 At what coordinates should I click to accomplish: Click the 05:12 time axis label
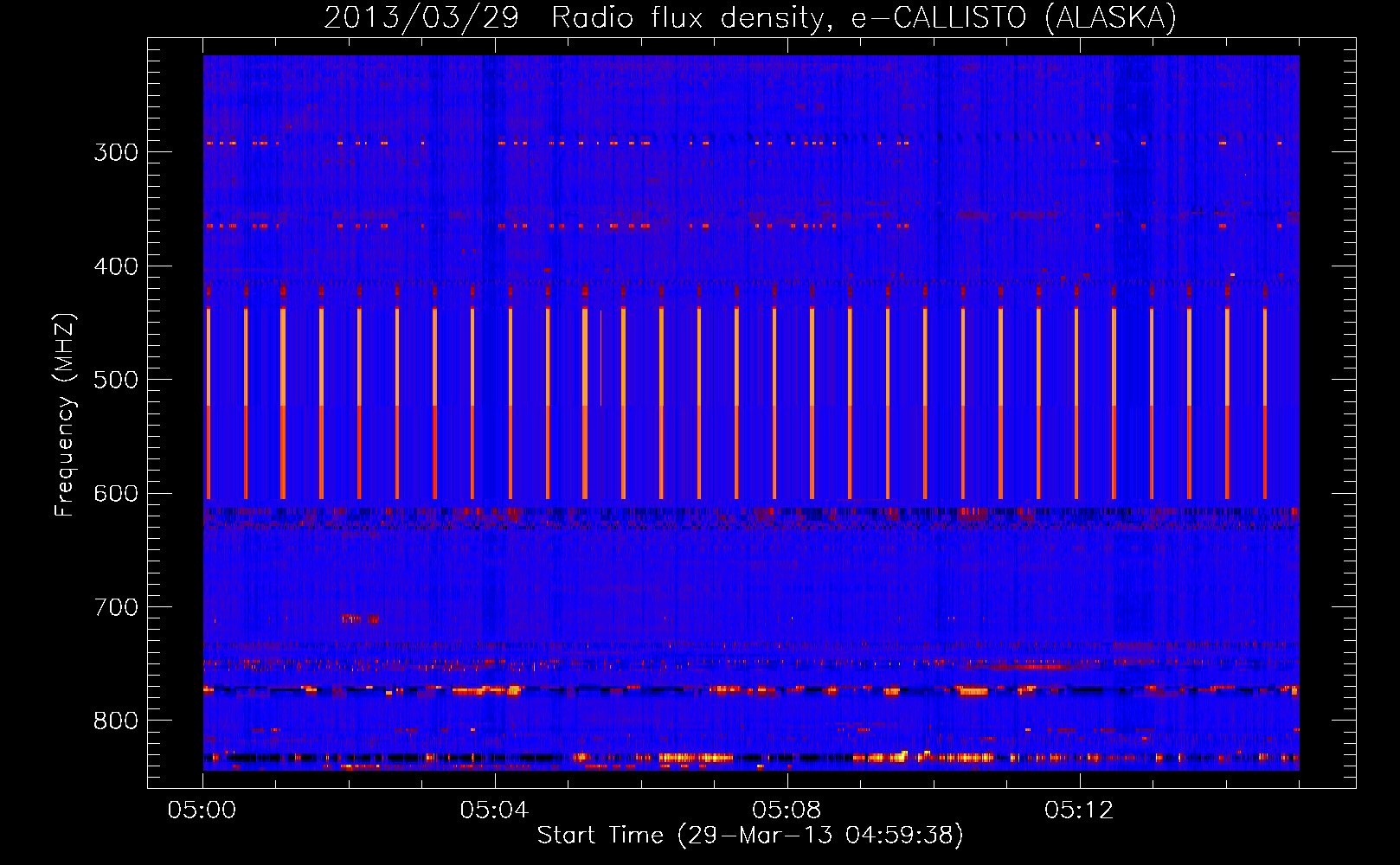point(1079,811)
